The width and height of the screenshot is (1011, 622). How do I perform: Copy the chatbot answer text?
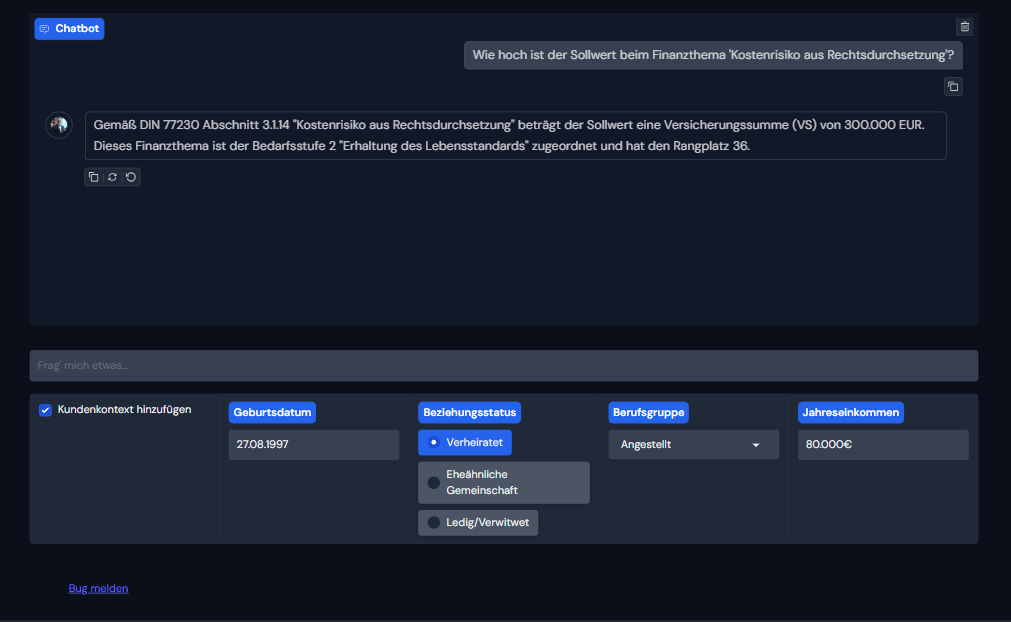93,177
